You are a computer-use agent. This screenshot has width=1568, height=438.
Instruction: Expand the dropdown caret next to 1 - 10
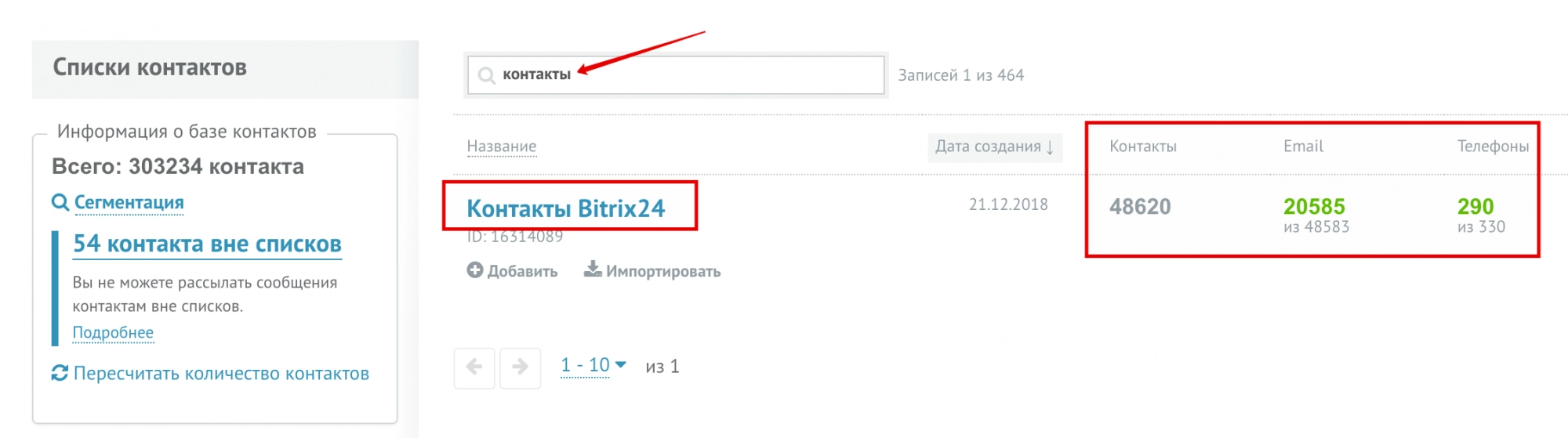(x=621, y=364)
